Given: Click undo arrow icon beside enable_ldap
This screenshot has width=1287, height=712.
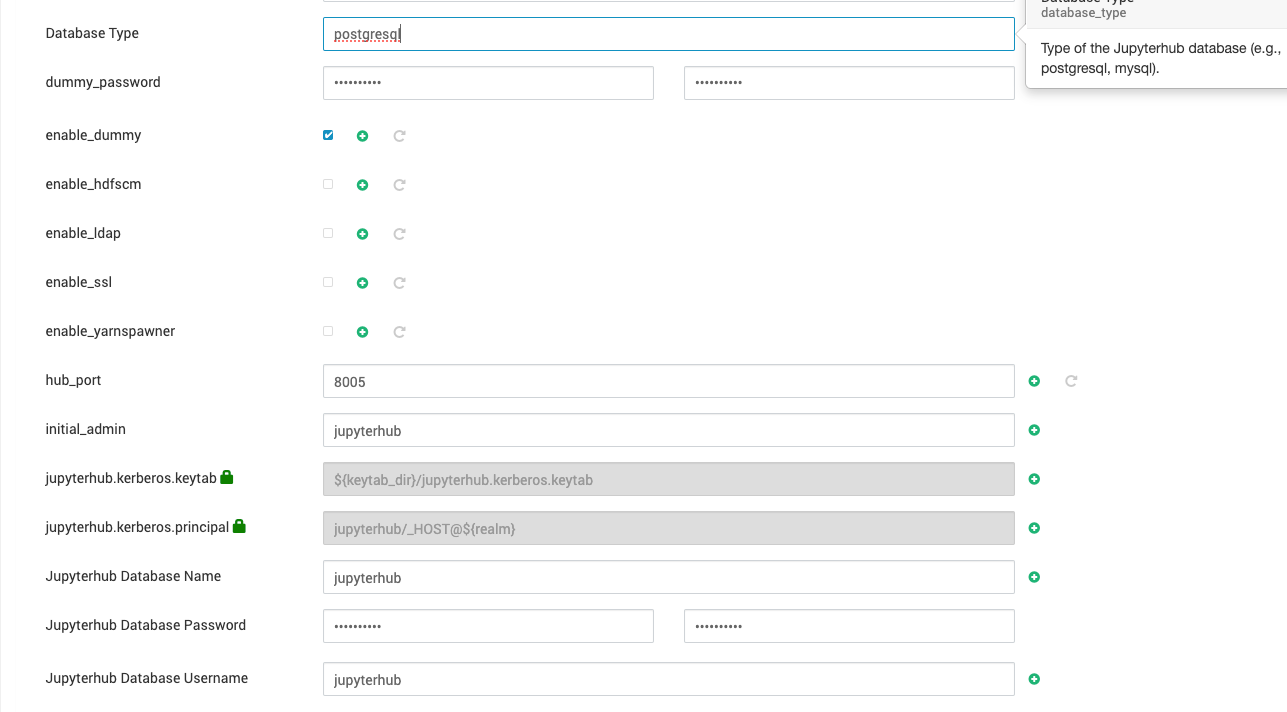Looking at the screenshot, I should (x=399, y=234).
